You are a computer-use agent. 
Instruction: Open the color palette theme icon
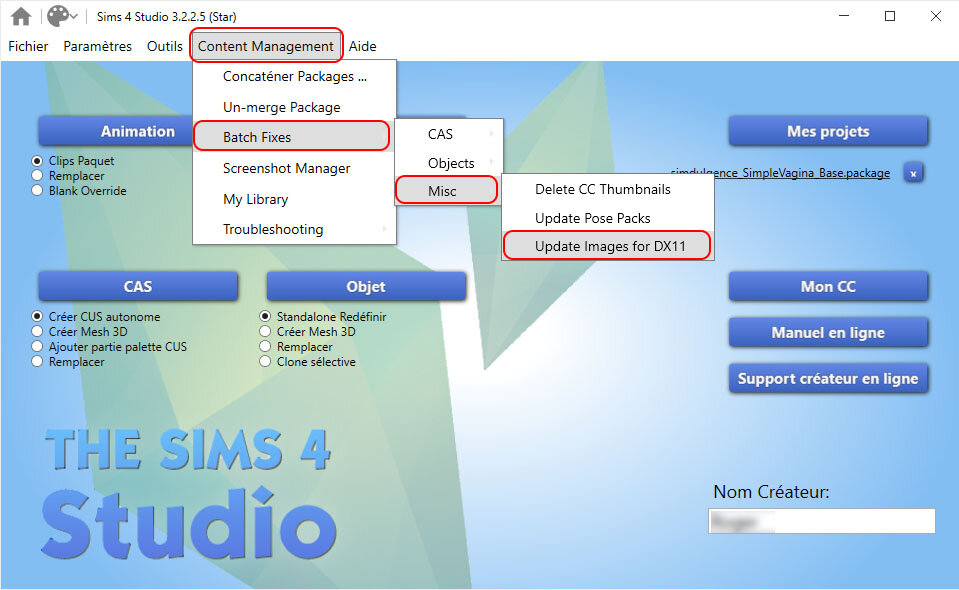pos(57,17)
